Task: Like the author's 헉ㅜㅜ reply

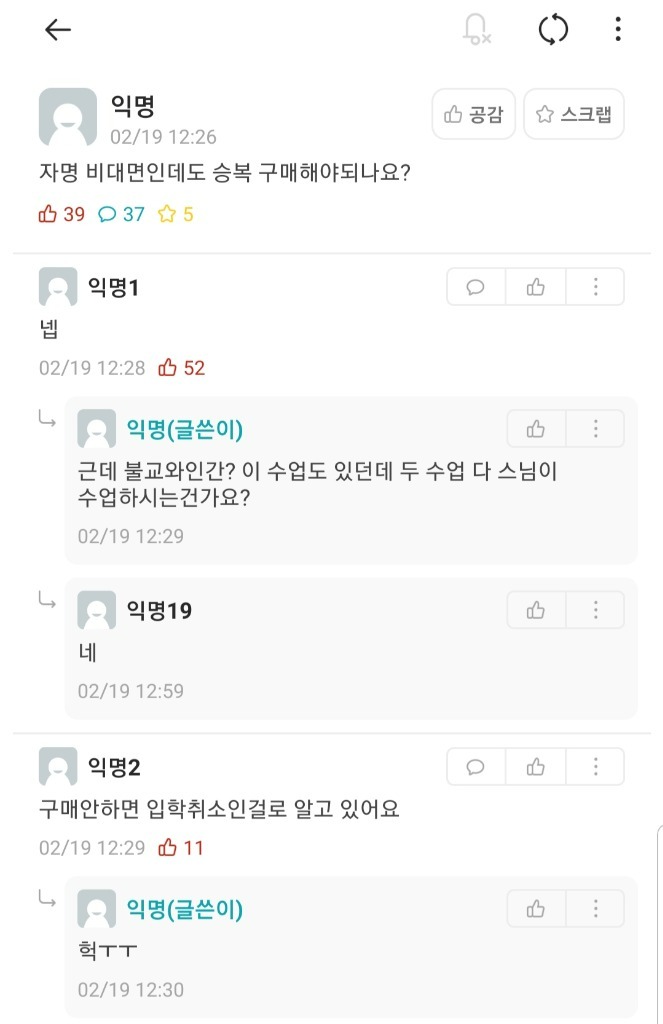Action: [x=536, y=908]
